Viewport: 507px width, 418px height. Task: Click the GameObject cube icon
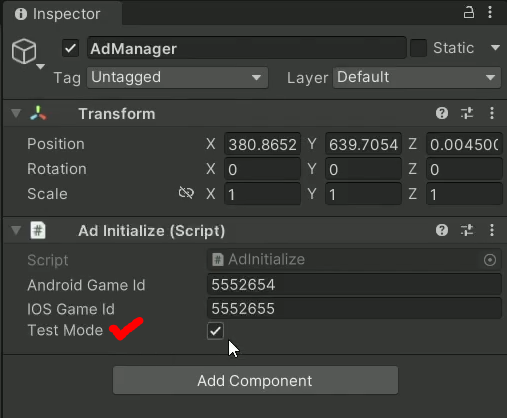tap(24, 51)
